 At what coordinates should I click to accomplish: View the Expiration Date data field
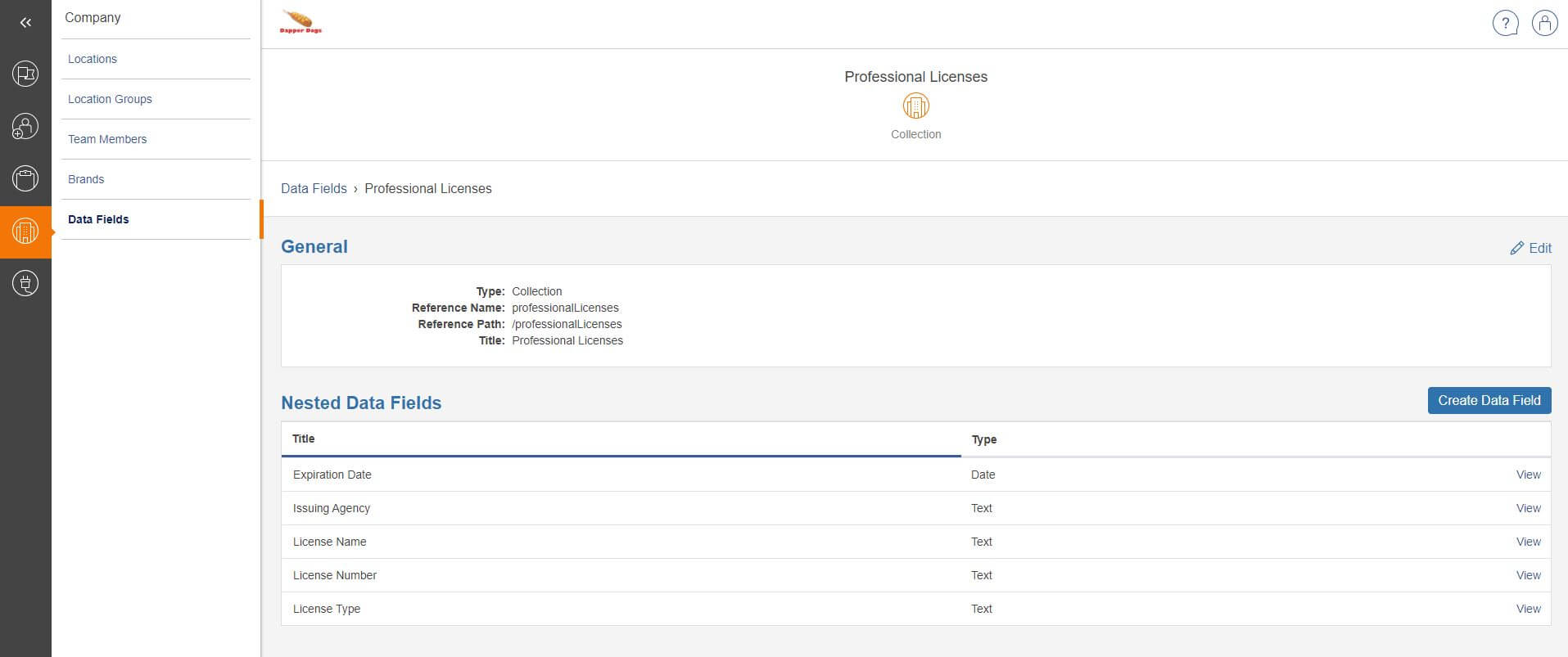tap(1528, 475)
